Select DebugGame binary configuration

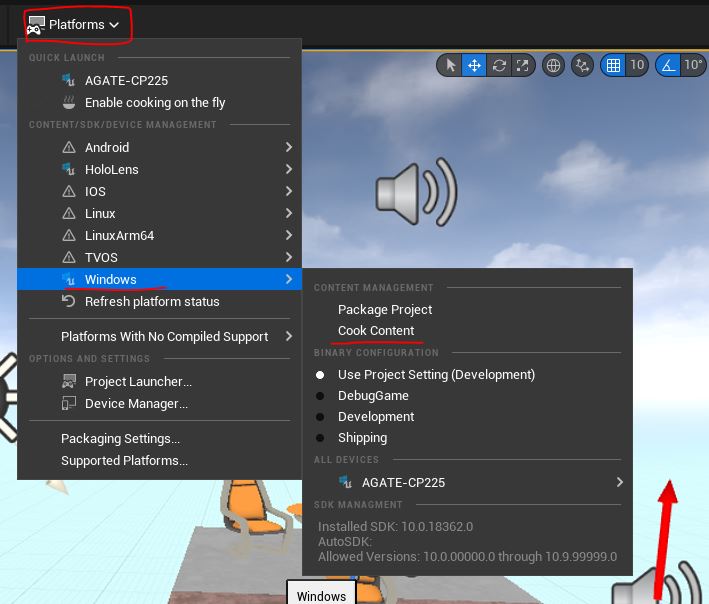[372, 396]
